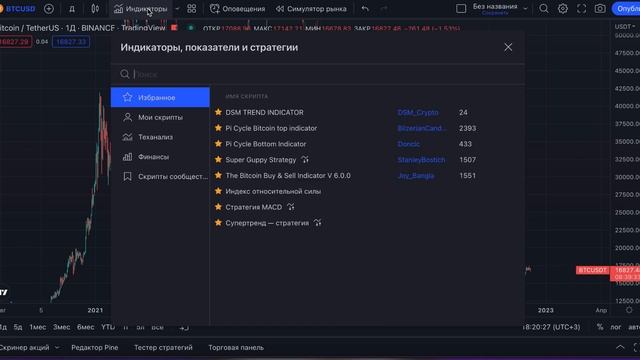Select 5д date range
This screenshot has width=640, height=360.
point(18,327)
